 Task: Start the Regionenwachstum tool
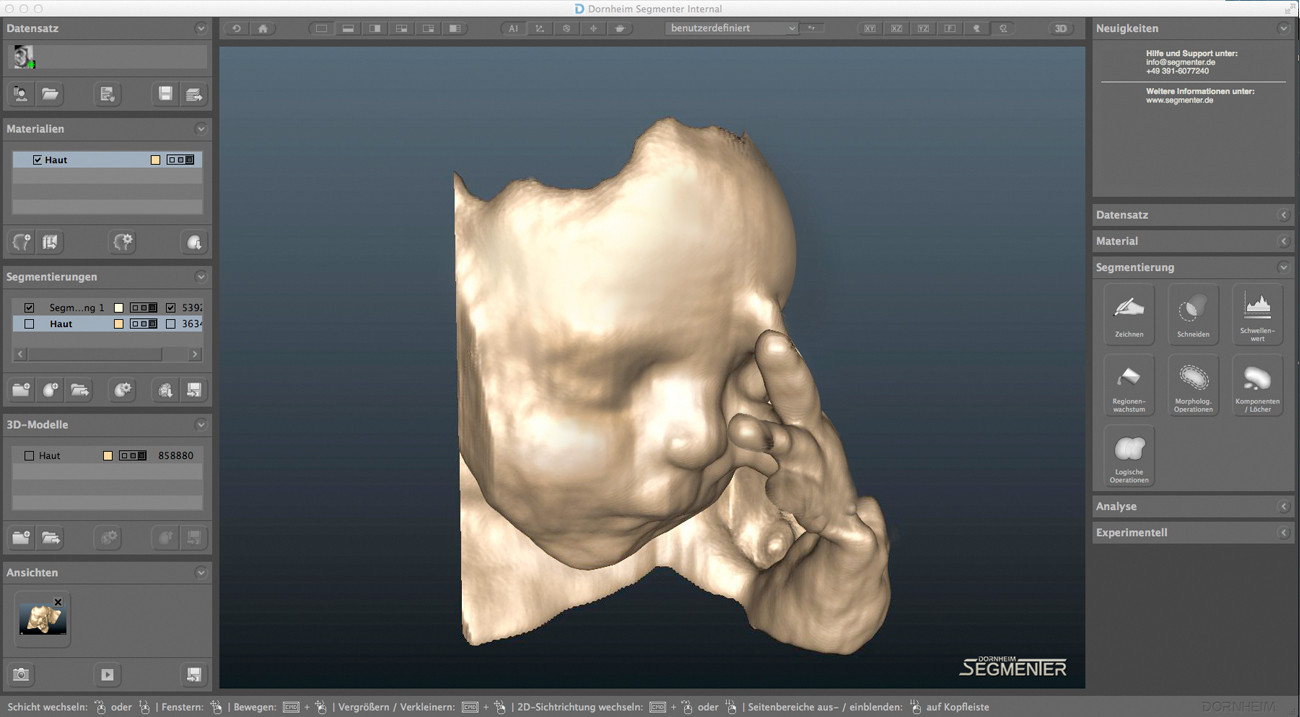coord(1129,384)
